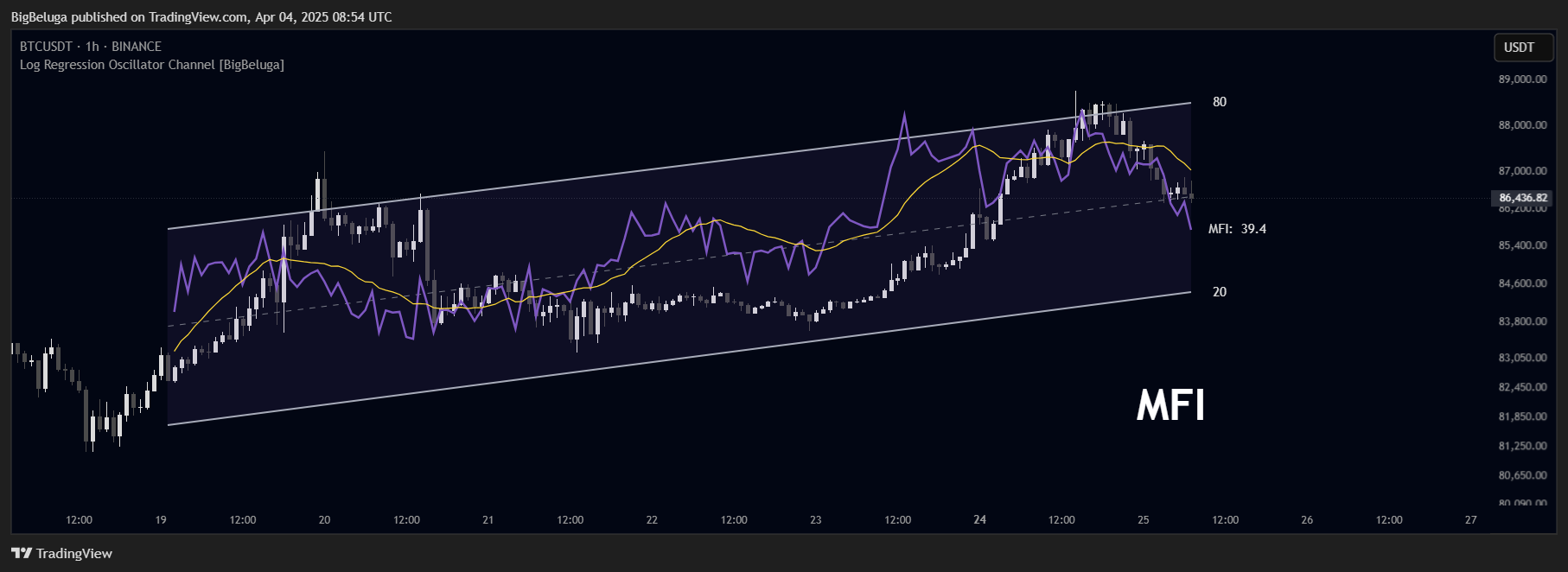Click the current price label 86,436.82
Image resolution: width=1568 pixels, height=572 pixels.
pyautogui.click(x=1523, y=198)
